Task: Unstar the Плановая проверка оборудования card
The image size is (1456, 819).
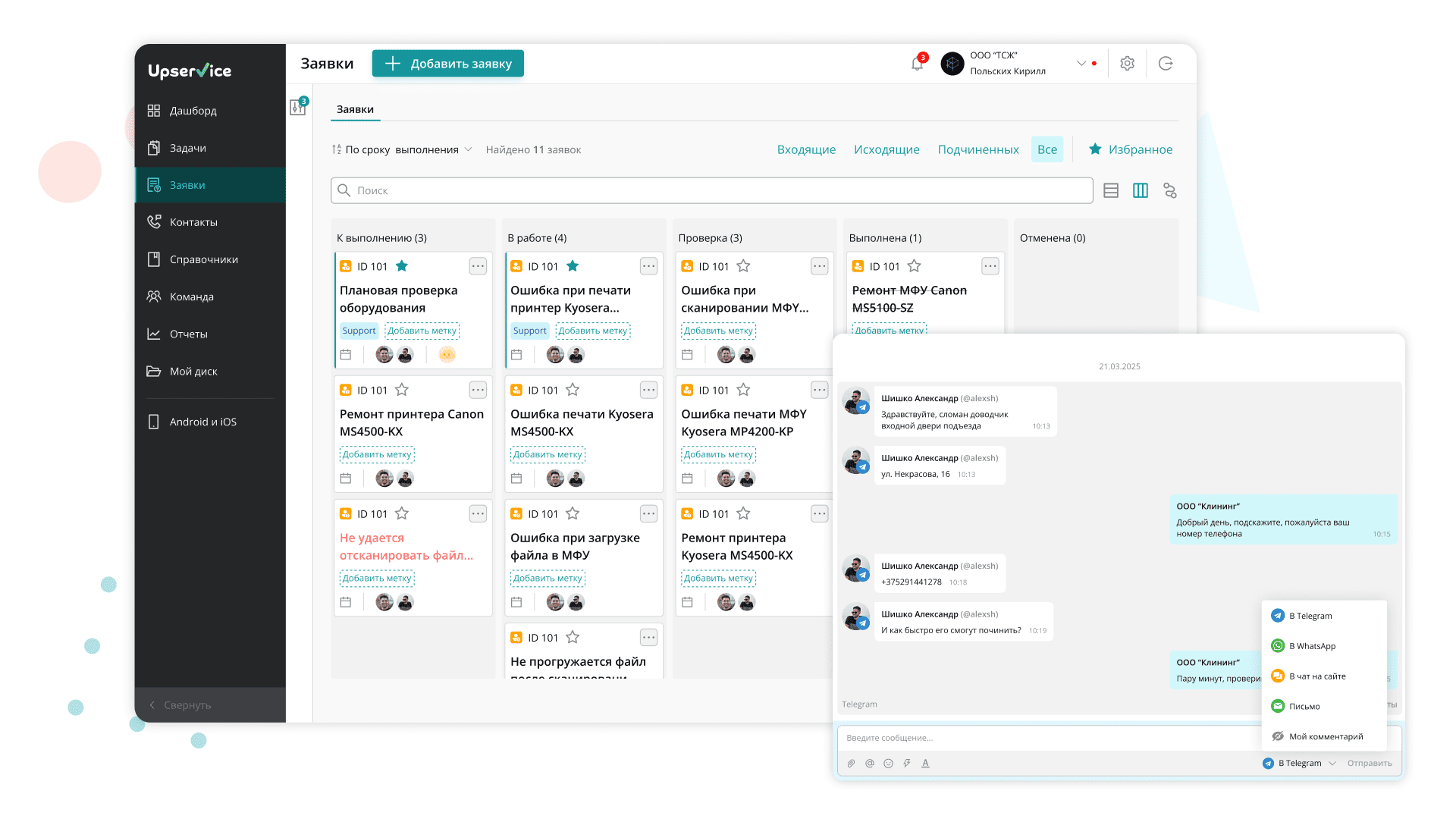Action: tap(402, 266)
